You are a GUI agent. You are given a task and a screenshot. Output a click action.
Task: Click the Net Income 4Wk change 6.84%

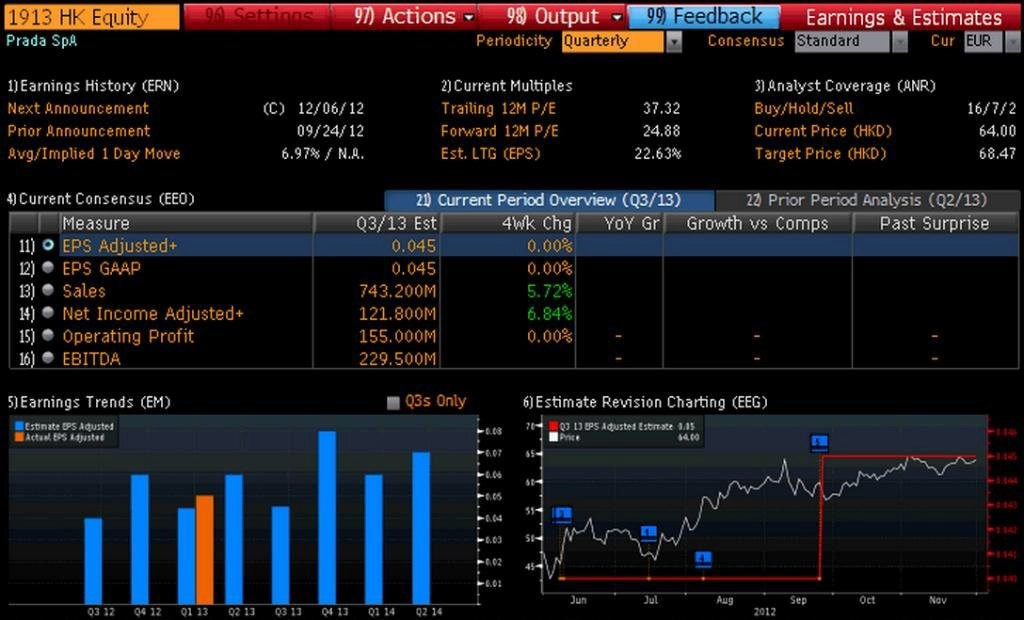pyautogui.click(x=549, y=314)
